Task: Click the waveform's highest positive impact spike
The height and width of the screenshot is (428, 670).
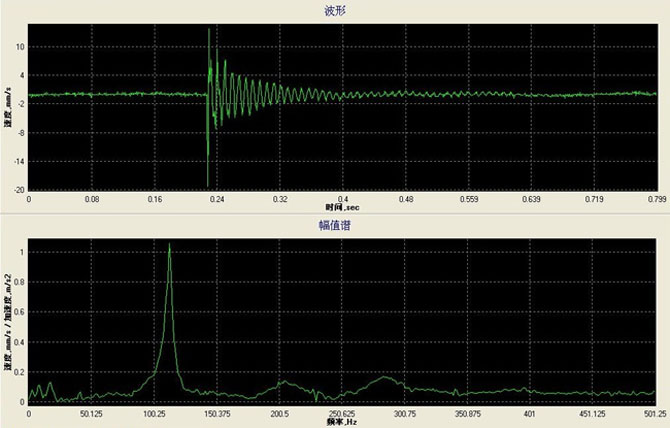Action: [209, 30]
